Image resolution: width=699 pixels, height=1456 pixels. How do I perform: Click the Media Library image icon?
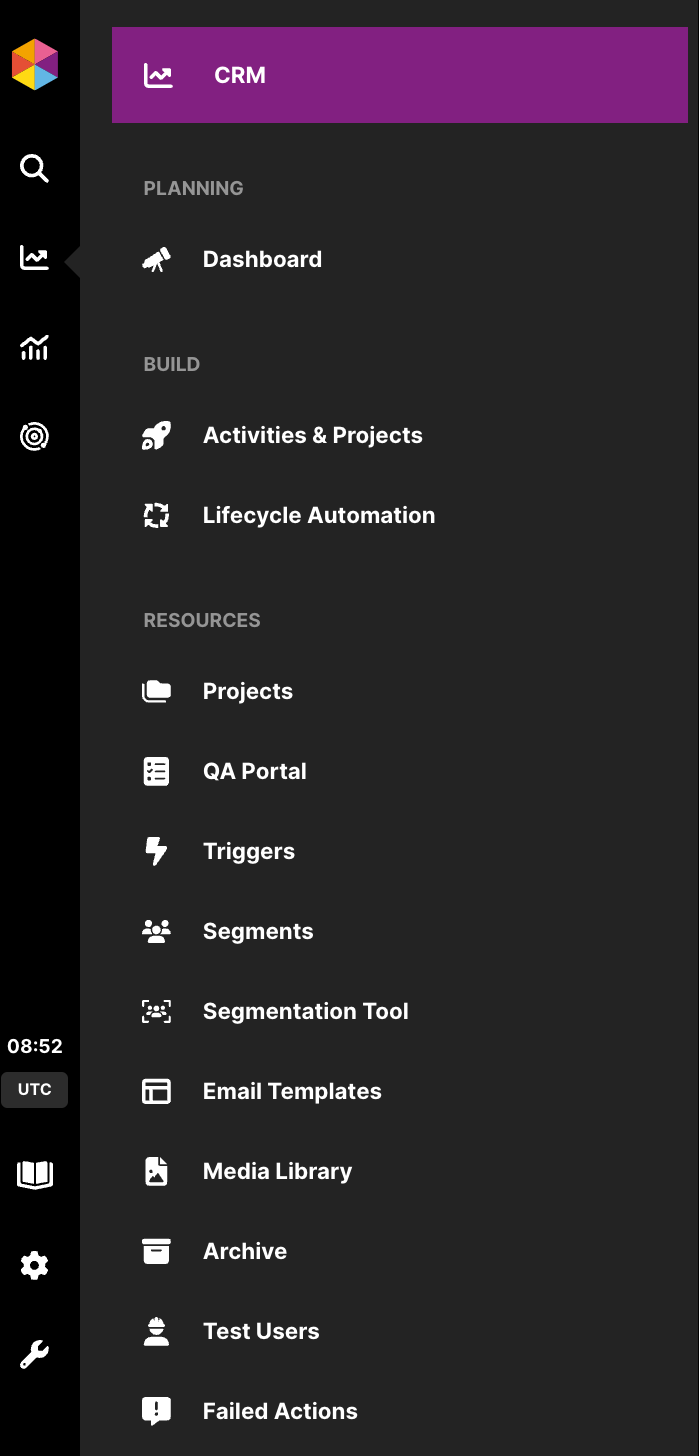pyautogui.click(x=157, y=1171)
